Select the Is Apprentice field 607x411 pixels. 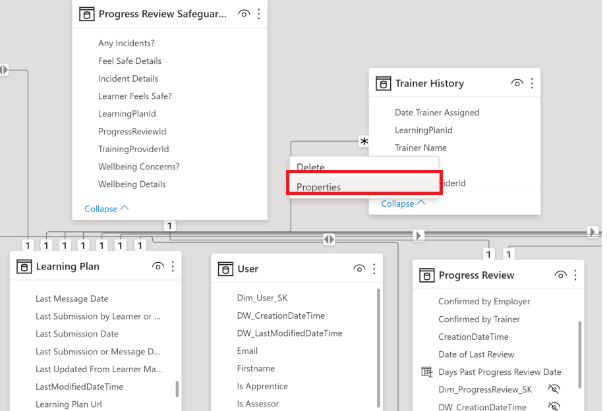(x=262, y=386)
